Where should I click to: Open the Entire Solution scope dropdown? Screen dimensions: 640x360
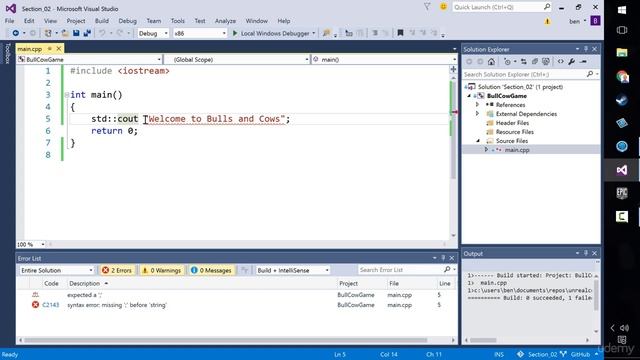(x=57, y=270)
